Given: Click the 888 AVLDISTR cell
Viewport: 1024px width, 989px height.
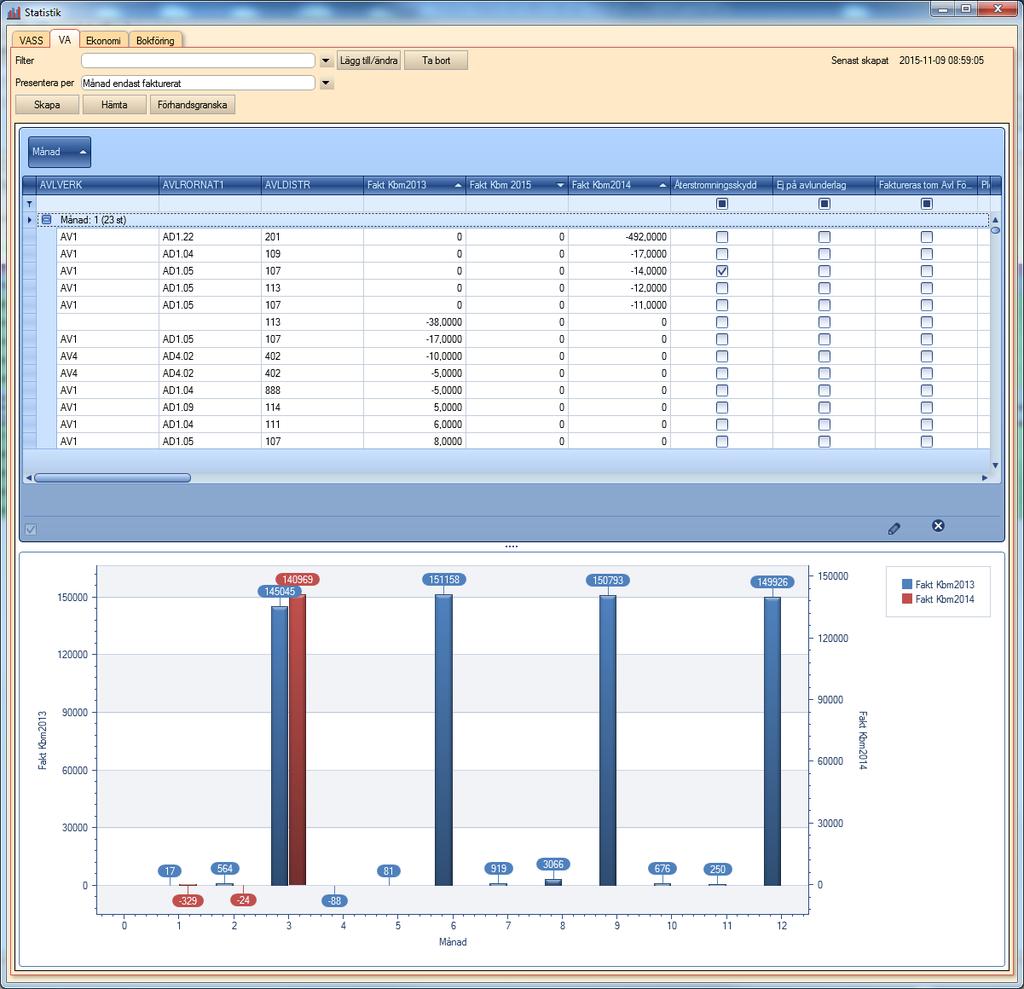Looking at the screenshot, I should [312, 391].
